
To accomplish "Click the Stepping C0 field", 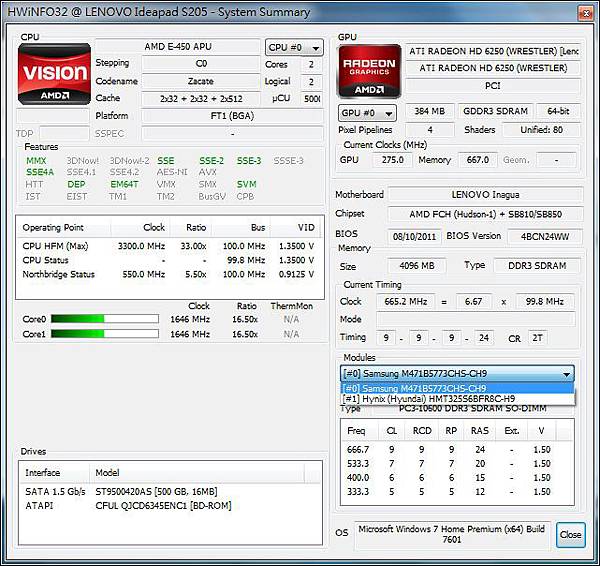I will coord(201,64).
